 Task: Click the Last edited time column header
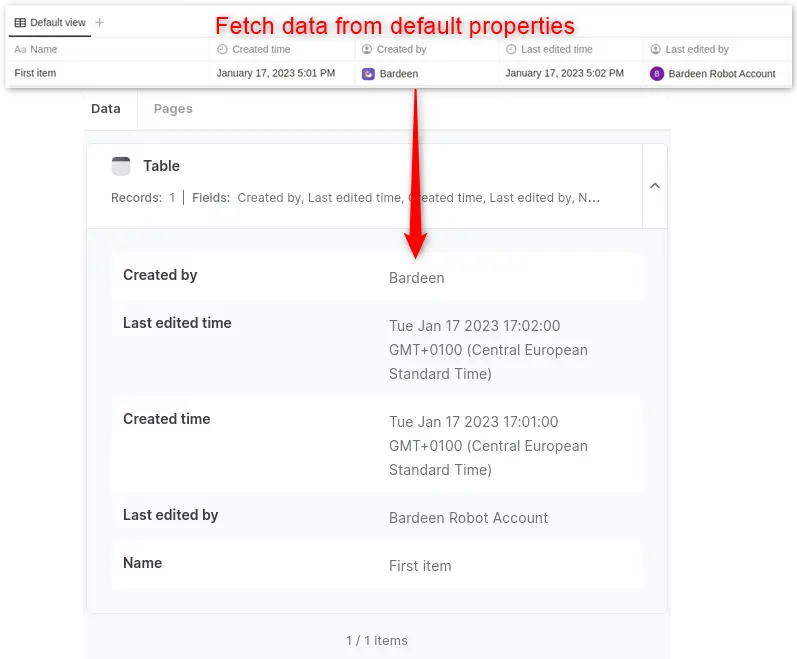pos(556,49)
